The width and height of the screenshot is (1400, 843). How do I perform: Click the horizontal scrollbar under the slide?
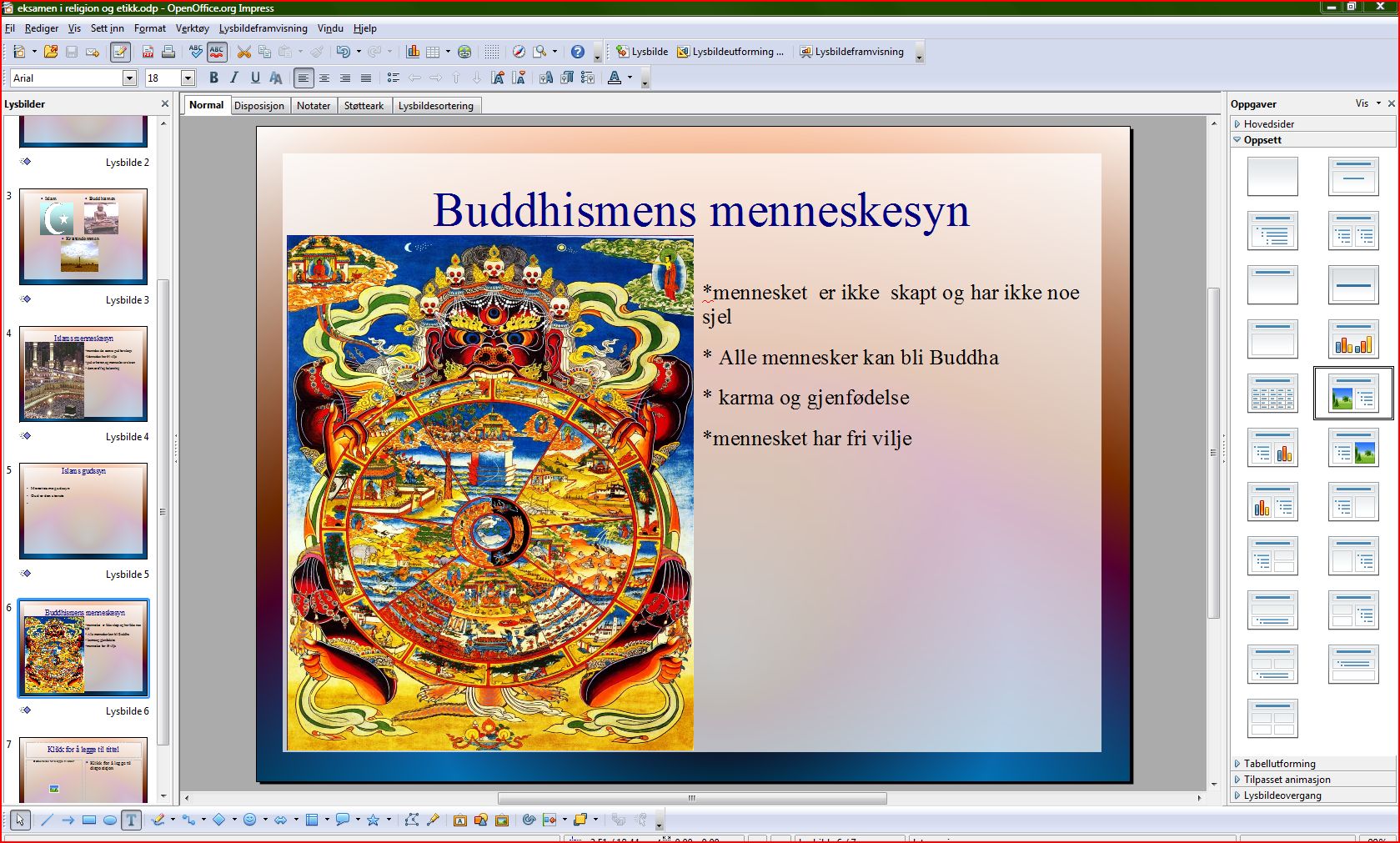[x=691, y=798]
